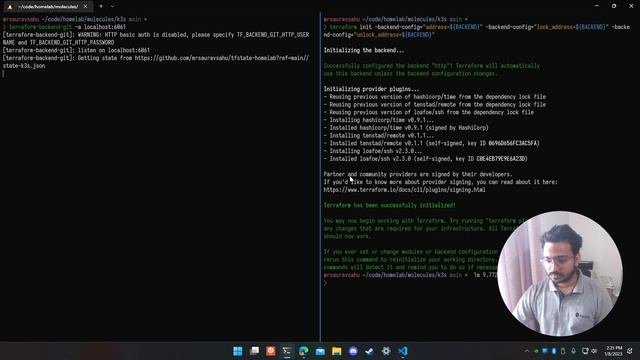The width and height of the screenshot is (640, 360).
Task: Click 'Reusing previous version of loafoe/ssh' line
Action: (429, 112)
